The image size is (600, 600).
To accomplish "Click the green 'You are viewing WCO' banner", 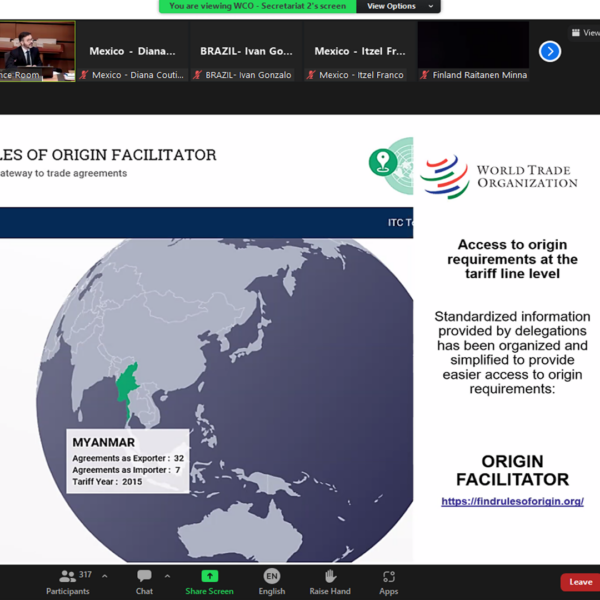I will click(x=258, y=6).
